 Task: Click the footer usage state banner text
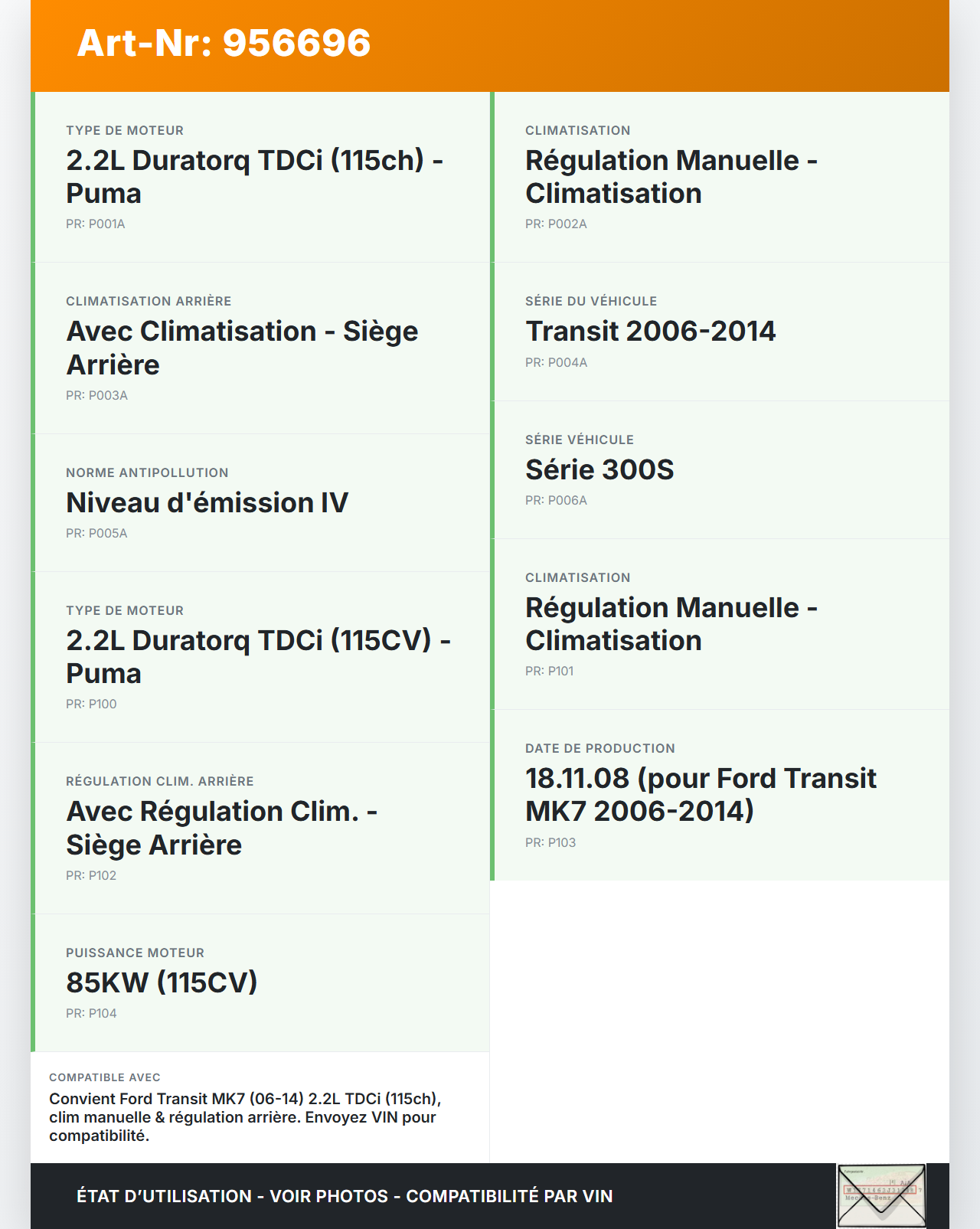pos(345,1196)
